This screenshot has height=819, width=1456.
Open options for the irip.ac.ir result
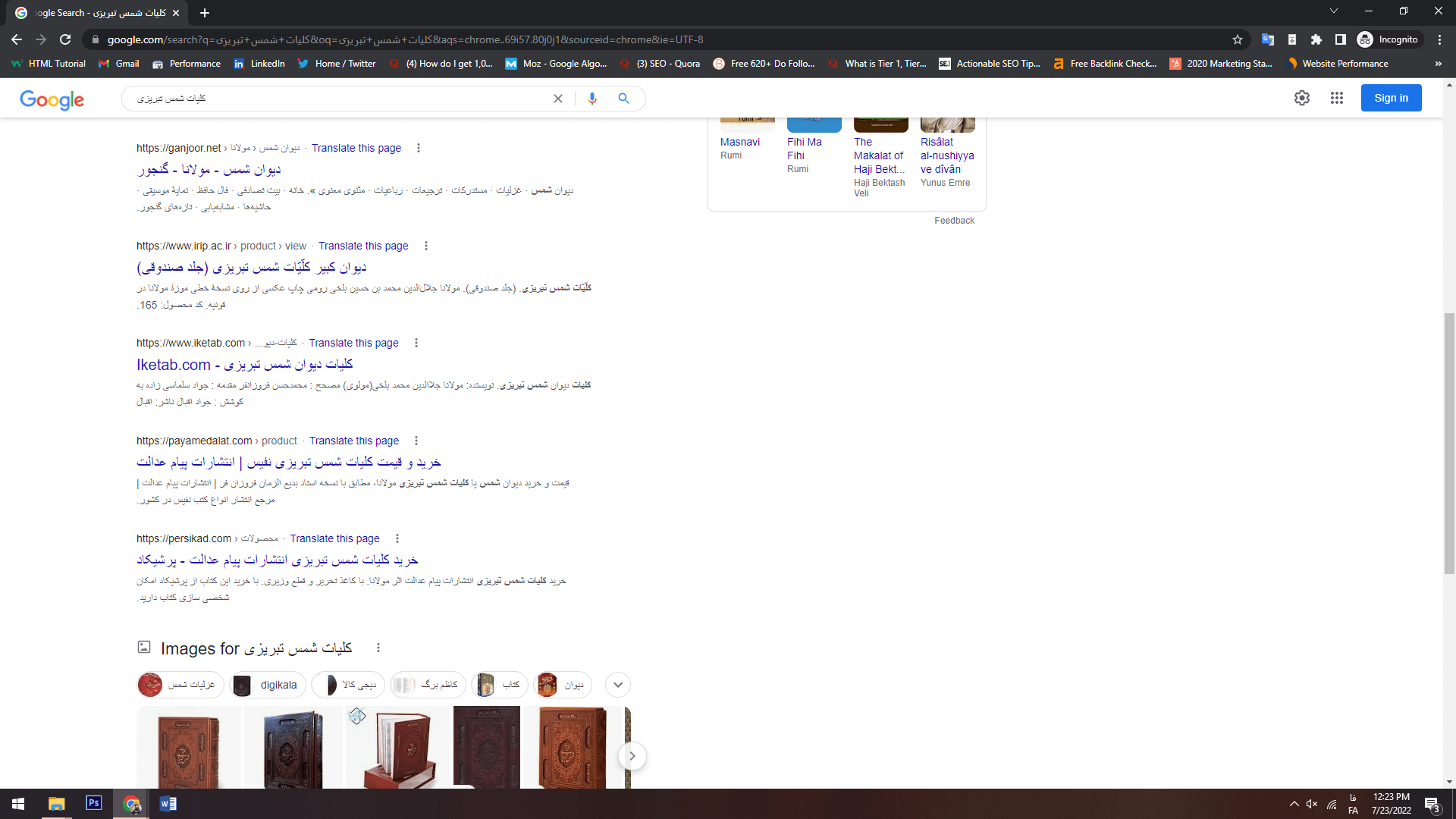[x=426, y=246]
